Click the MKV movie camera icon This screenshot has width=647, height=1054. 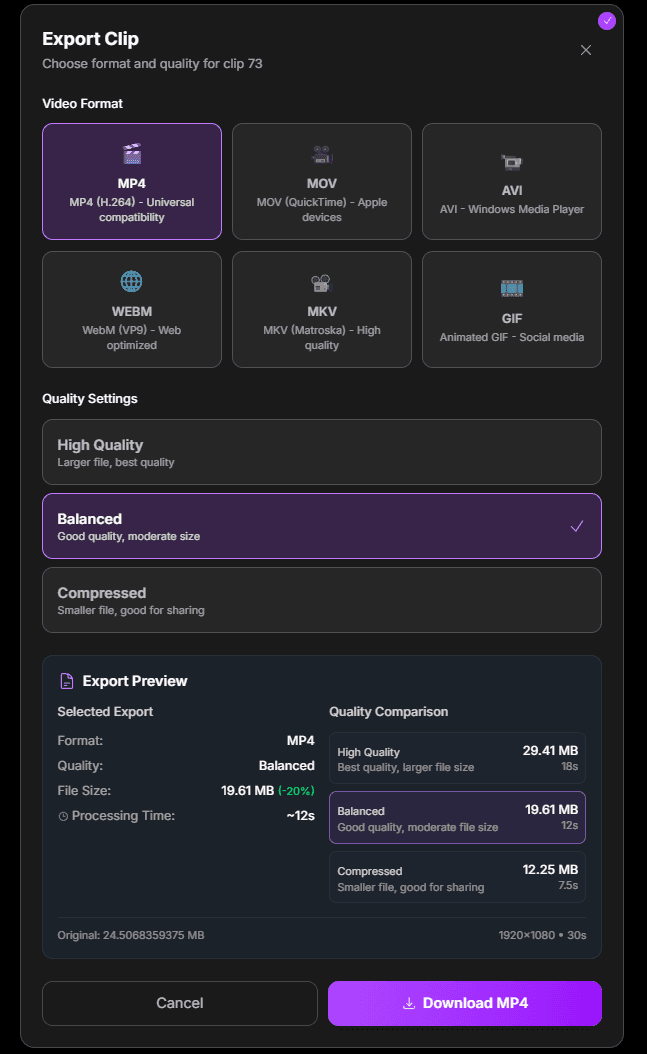coord(321,281)
